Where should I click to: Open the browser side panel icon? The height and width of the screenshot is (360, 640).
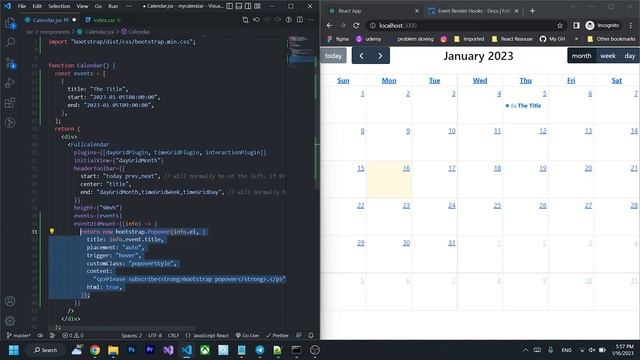tap(576, 25)
